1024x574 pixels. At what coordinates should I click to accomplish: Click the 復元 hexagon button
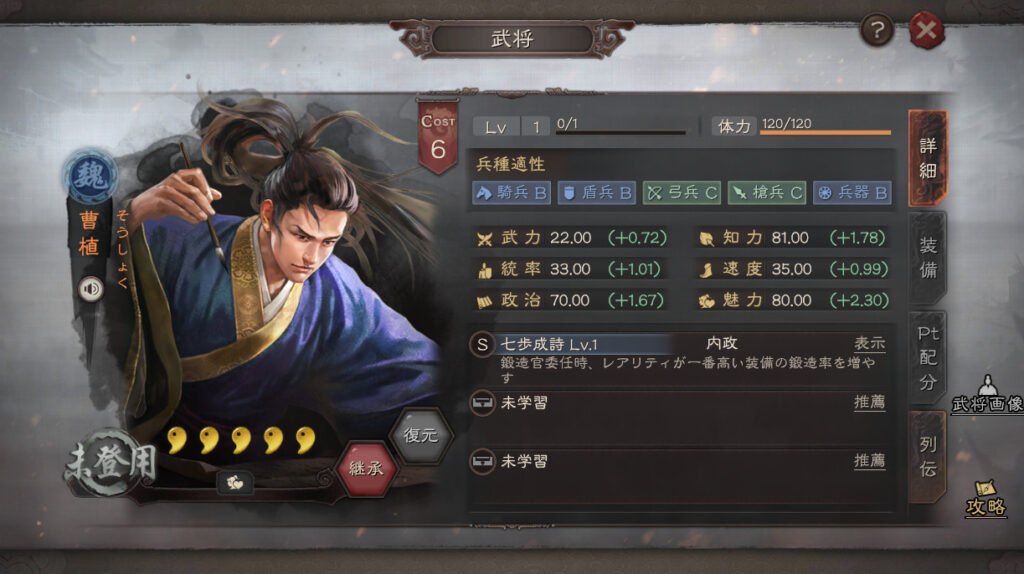(x=421, y=435)
